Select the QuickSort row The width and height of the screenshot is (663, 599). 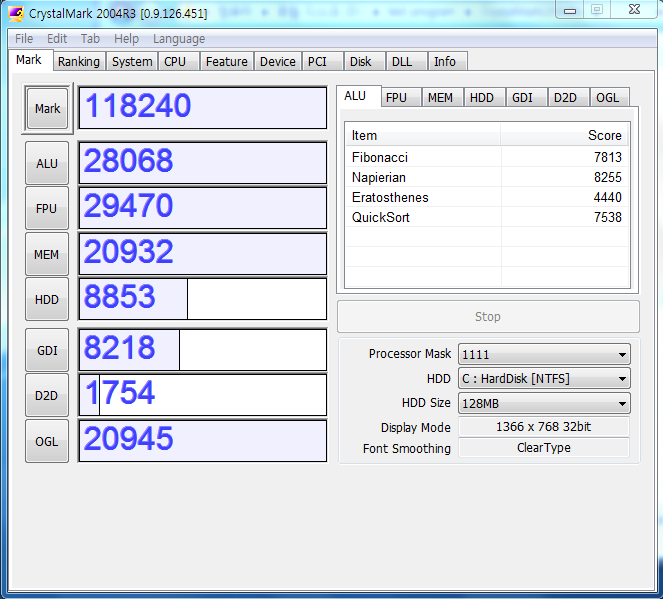click(488, 217)
